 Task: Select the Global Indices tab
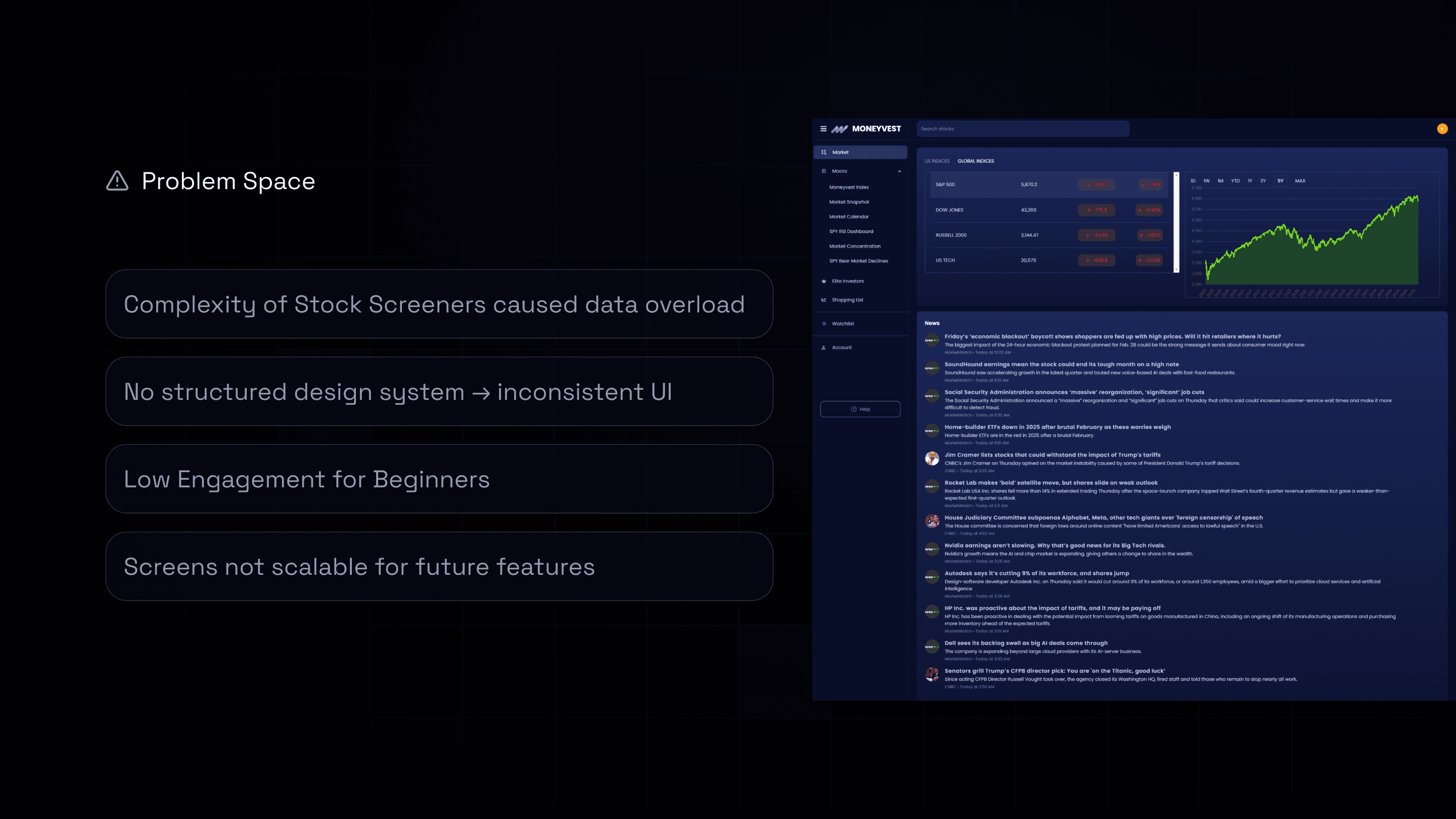(976, 161)
